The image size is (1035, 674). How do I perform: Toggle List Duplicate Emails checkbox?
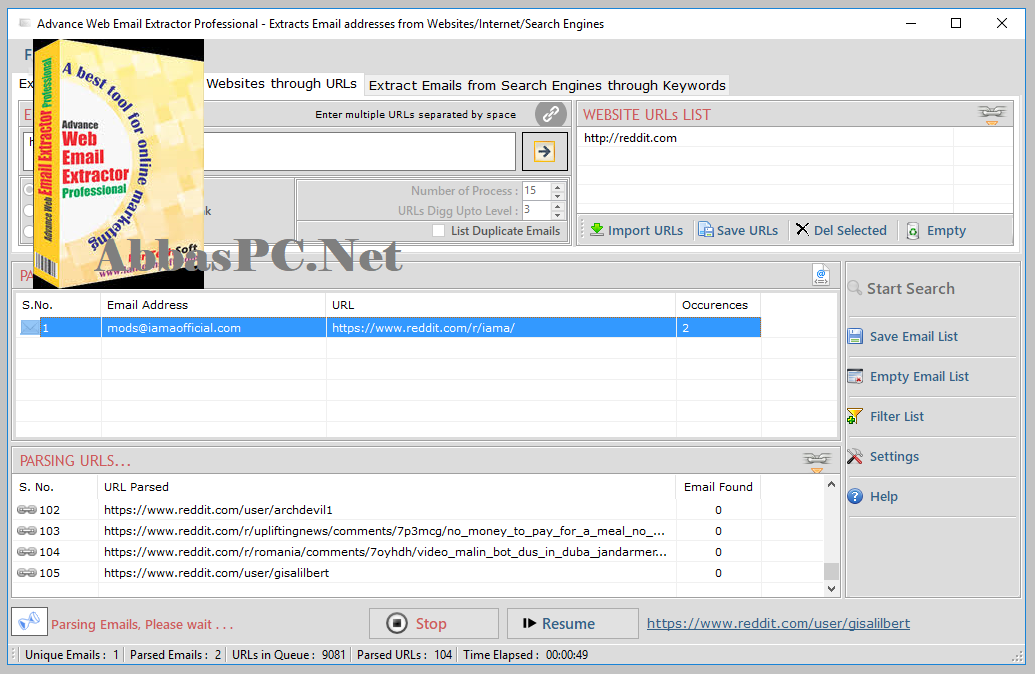click(x=438, y=230)
